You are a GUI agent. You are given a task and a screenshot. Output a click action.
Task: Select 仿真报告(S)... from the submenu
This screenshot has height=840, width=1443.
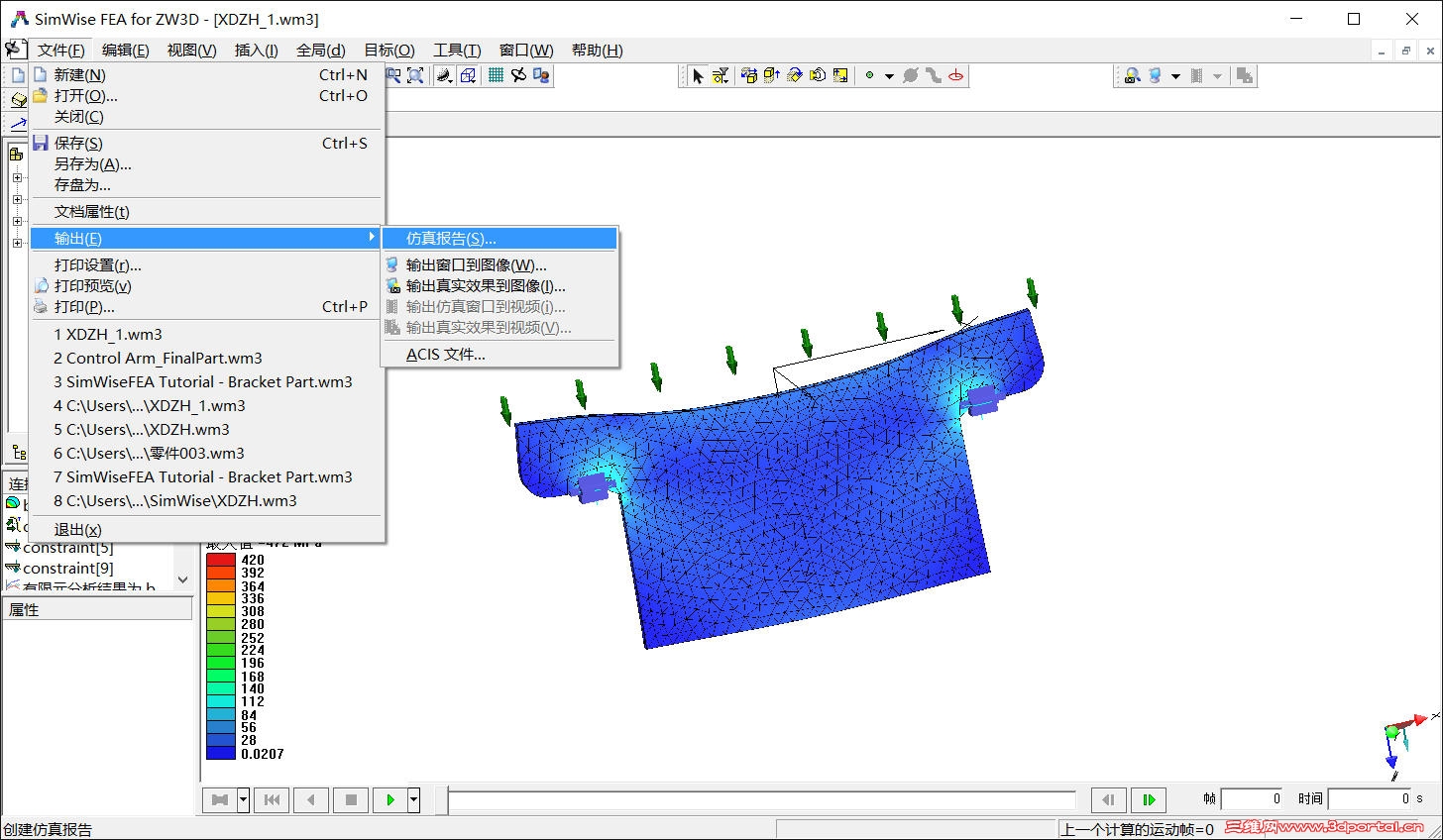point(499,239)
